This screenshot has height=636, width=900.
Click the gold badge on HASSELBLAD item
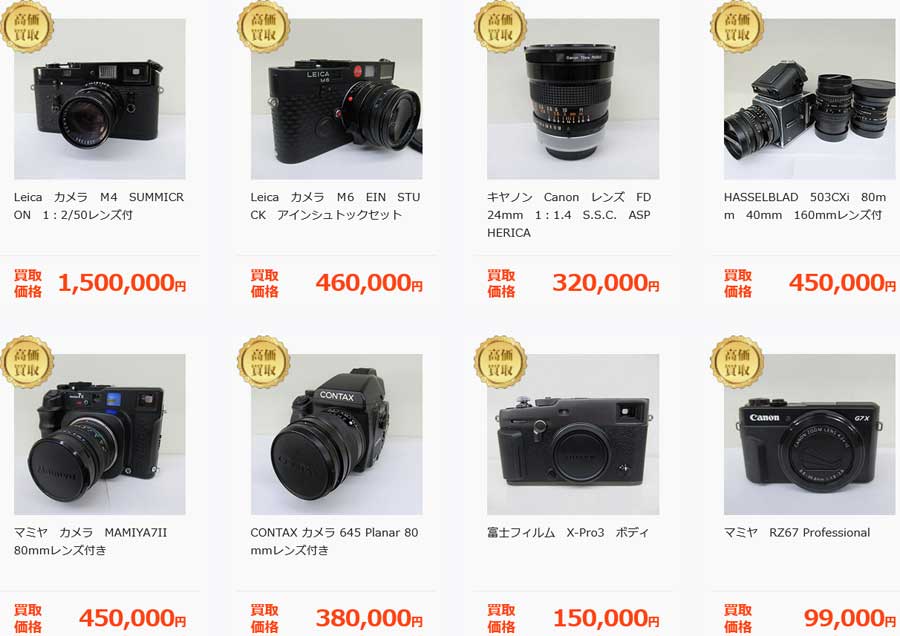coord(736,26)
